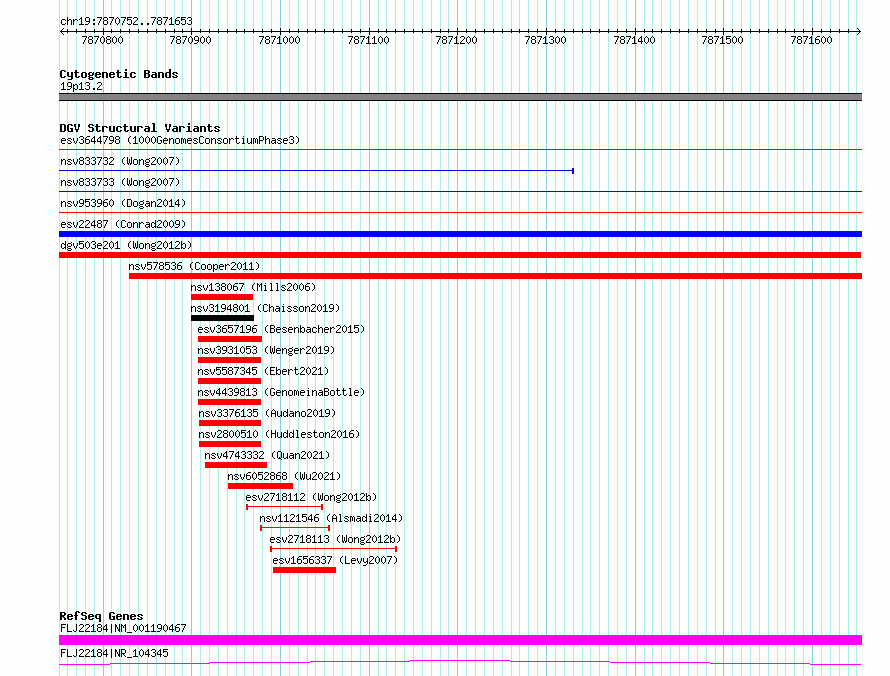Select nsv578536 (Cooper2011) variant label
The width and height of the screenshot is (890, 676).
(194, 266)
